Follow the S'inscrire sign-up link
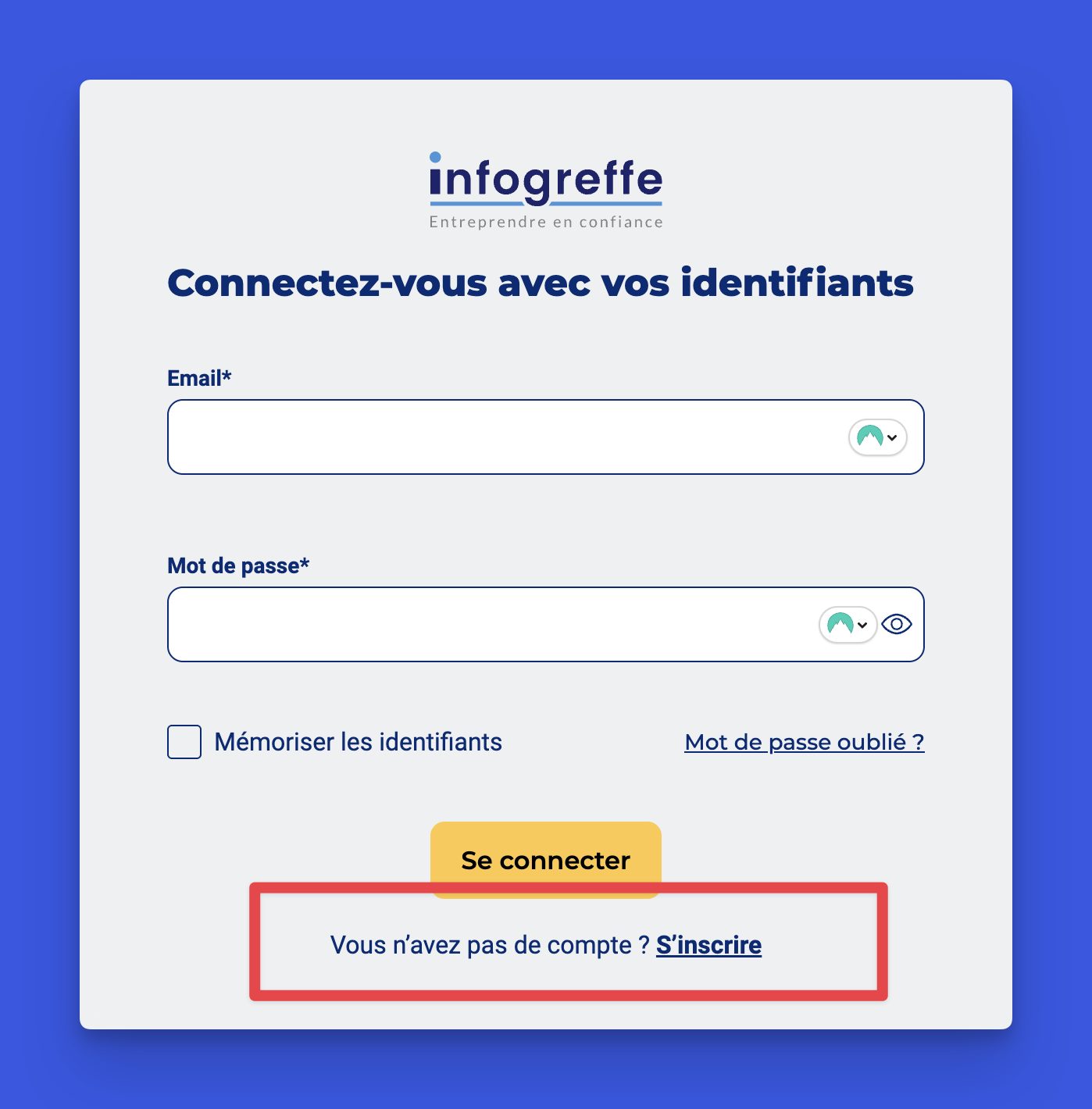The height and width of the screenshot is (1109, 1092). [708, 945]
